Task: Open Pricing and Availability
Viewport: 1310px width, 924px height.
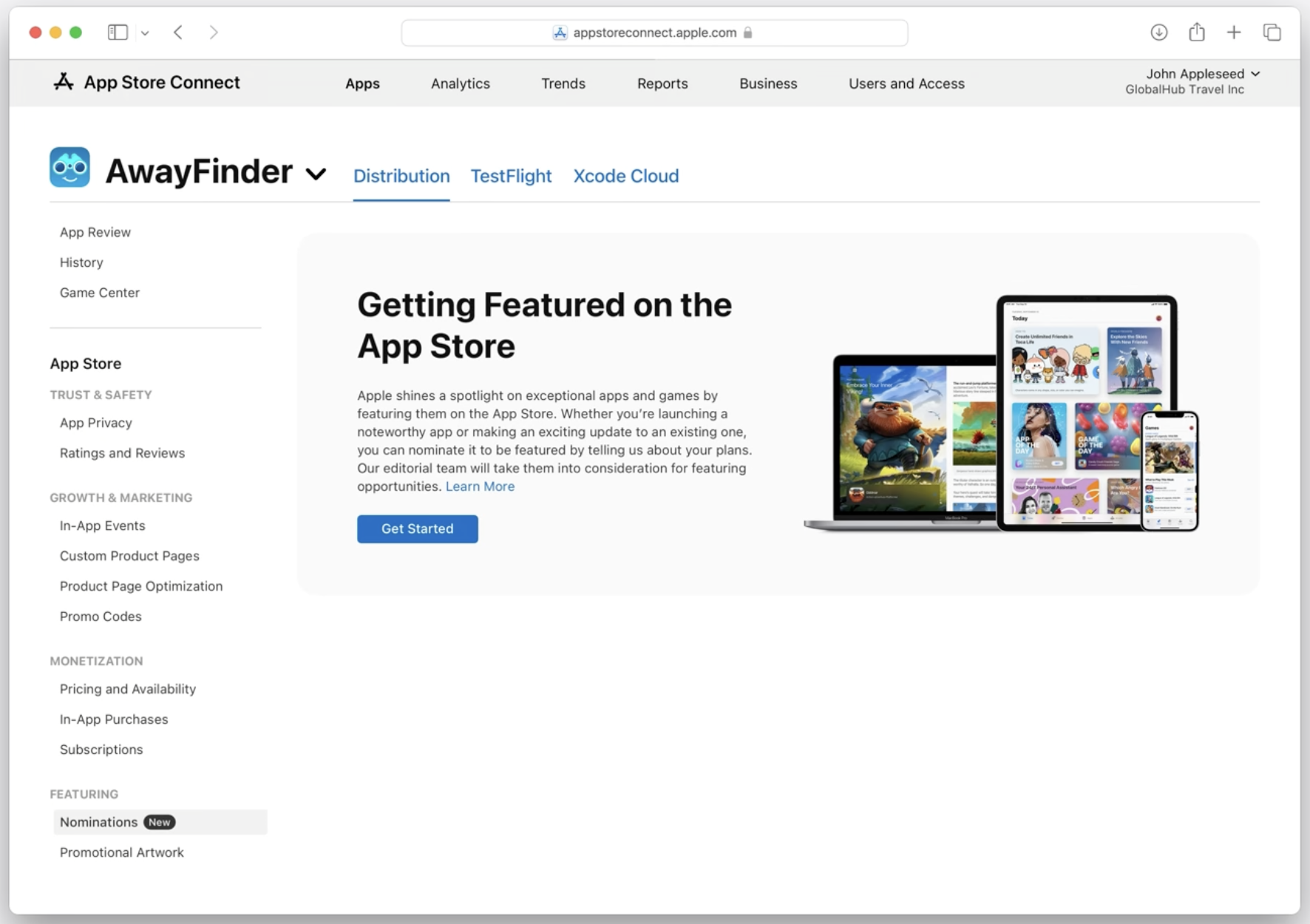Action: [x=128, y=689]
